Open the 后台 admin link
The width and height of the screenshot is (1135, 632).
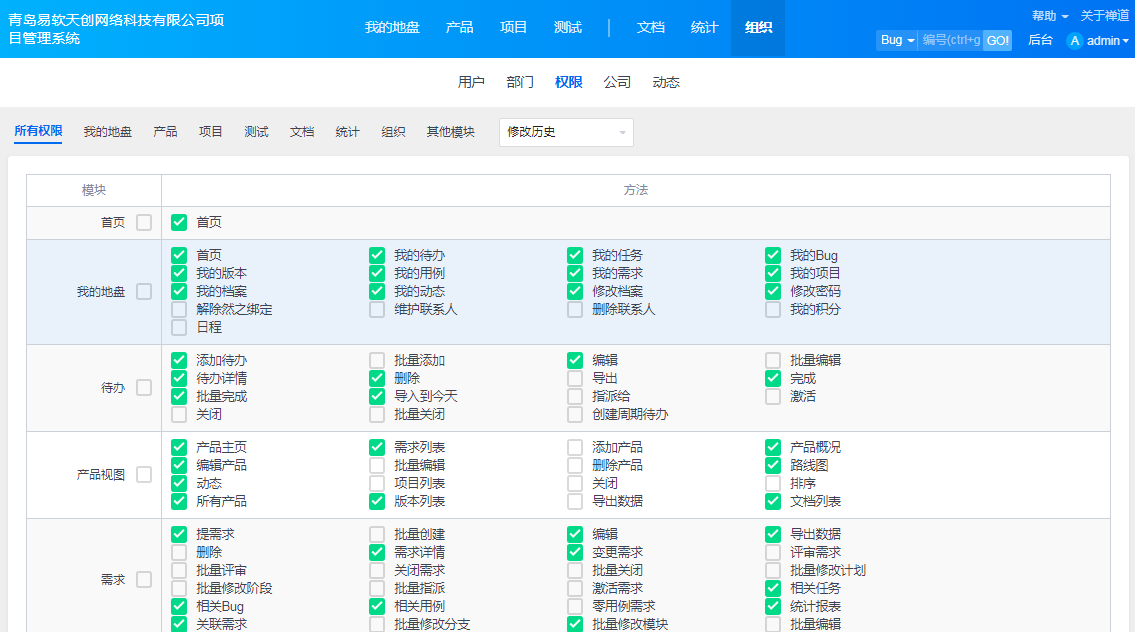tap(1040, 41)
